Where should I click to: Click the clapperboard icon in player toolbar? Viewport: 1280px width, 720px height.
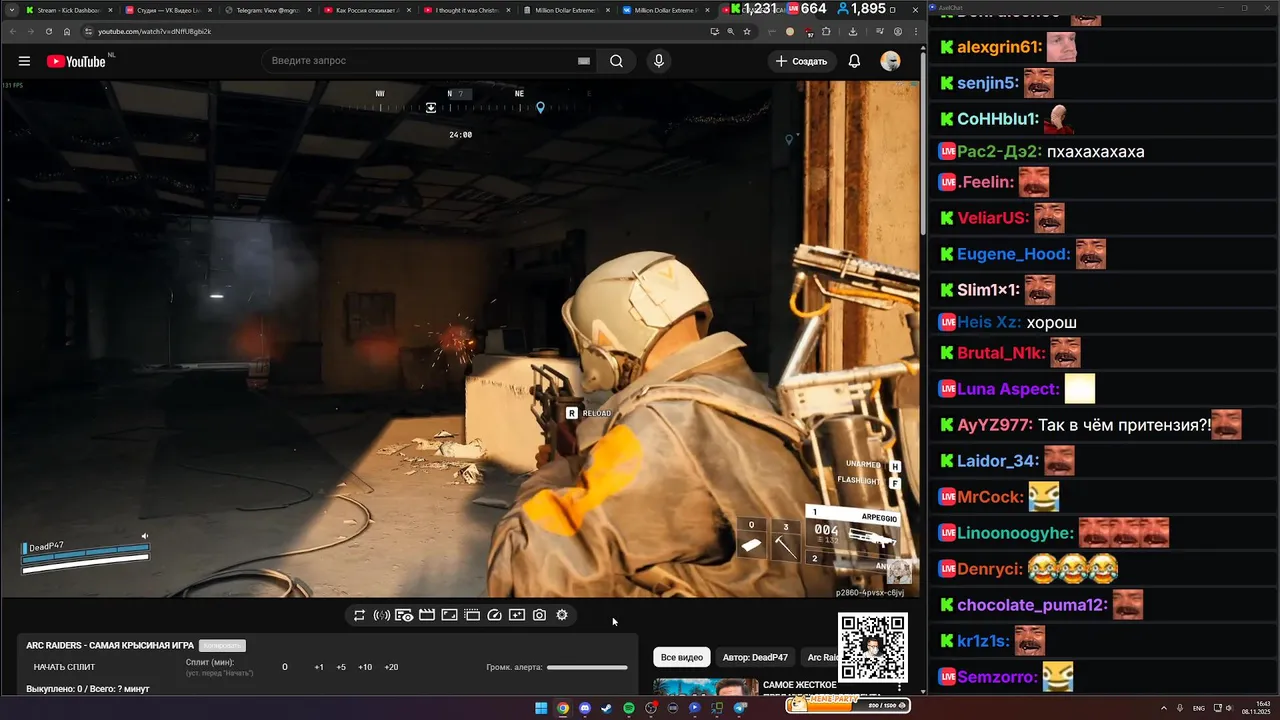tap(427, 615)
